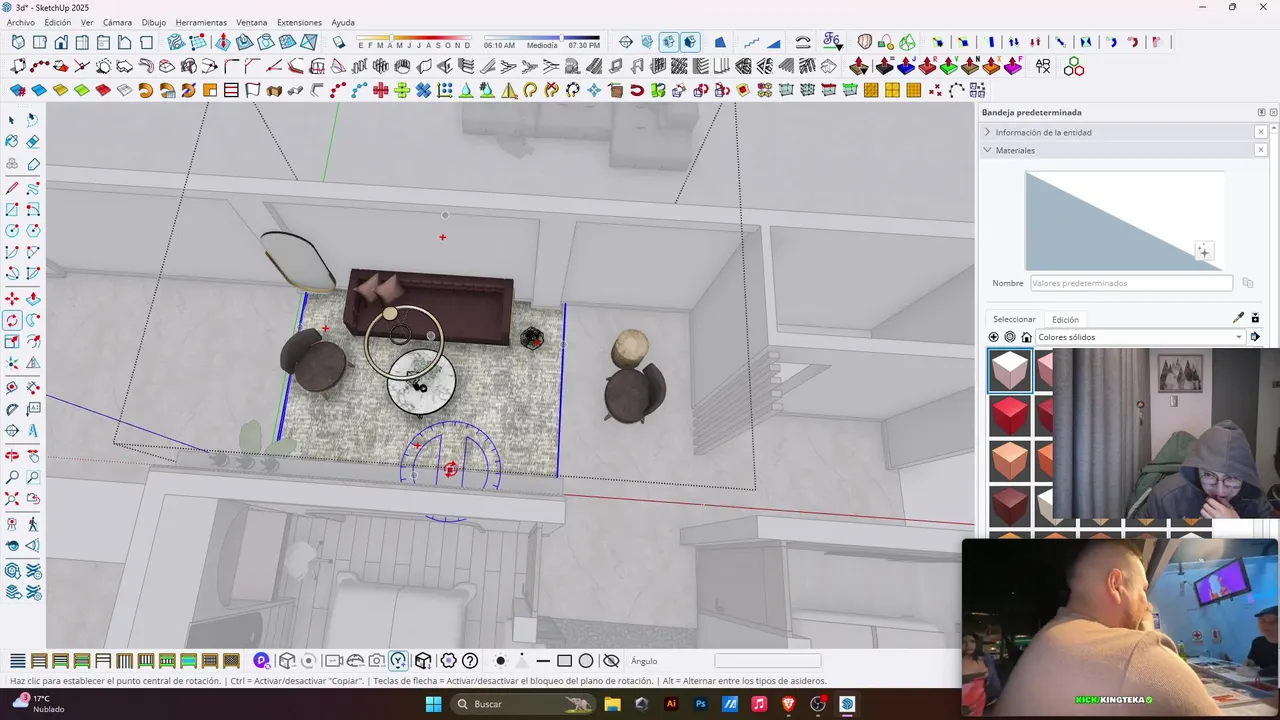Choose the Eraser tool
The width and height of the screenshot is (1280, 720).
click(33, 142)
